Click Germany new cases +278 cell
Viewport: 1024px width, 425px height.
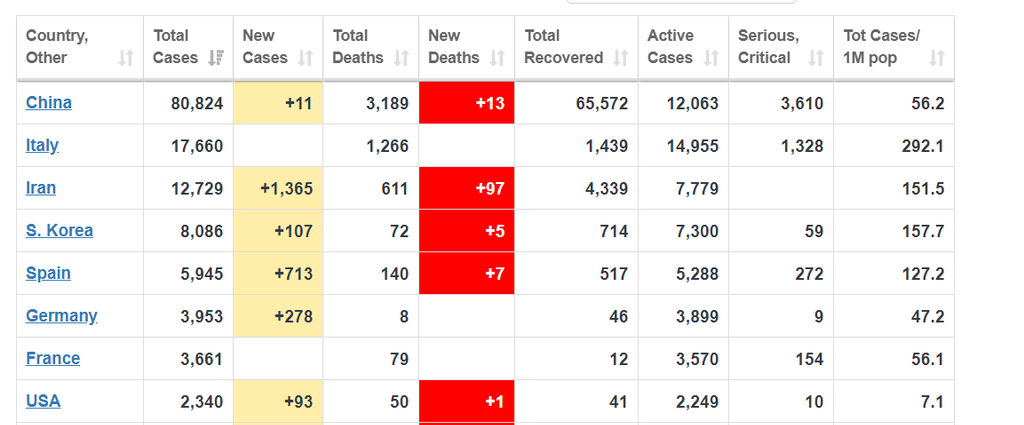click(x=278, y=316)
